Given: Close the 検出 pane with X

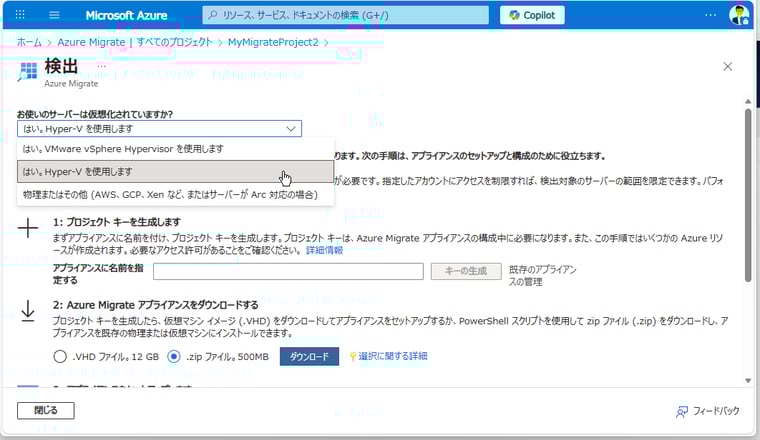Looking at the screenshot, I should point(728,66).
